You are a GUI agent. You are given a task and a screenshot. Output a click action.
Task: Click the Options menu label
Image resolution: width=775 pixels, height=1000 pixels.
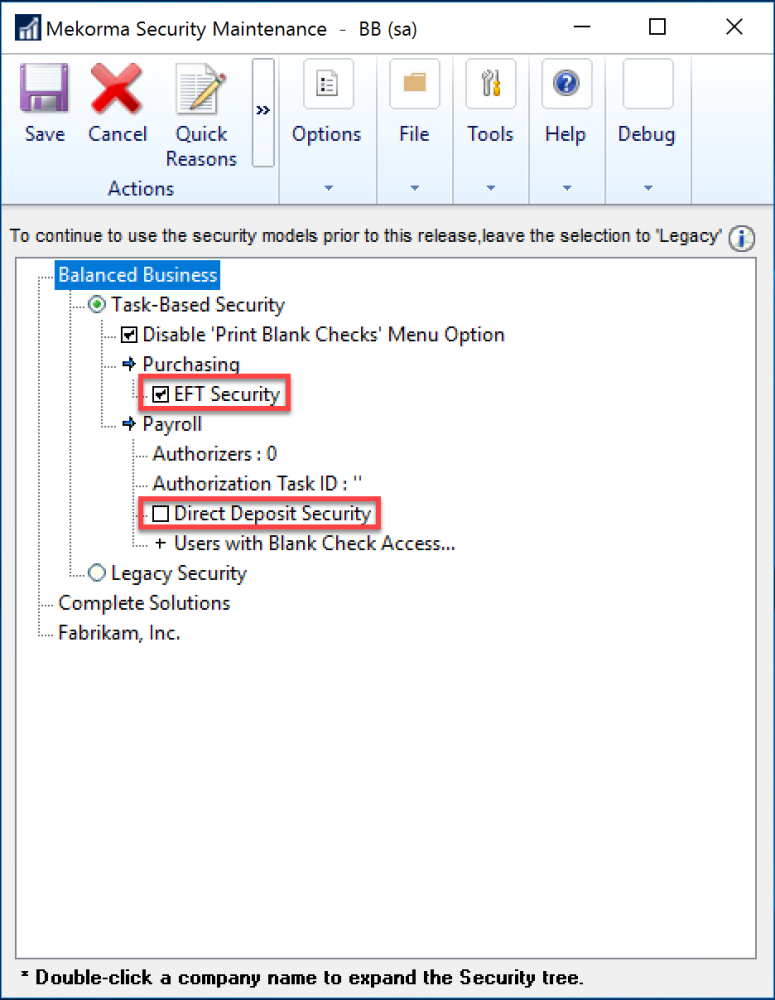pyautogui.click(x=327, y=135)
